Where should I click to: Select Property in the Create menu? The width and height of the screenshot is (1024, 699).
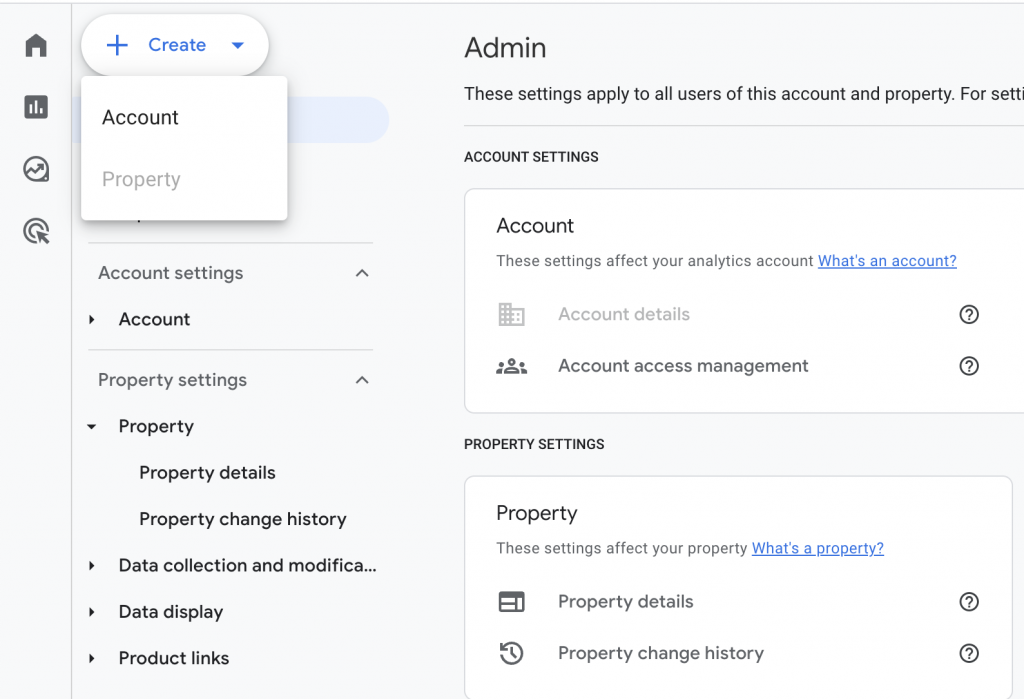pyautogui.click(x=184, y=179)
